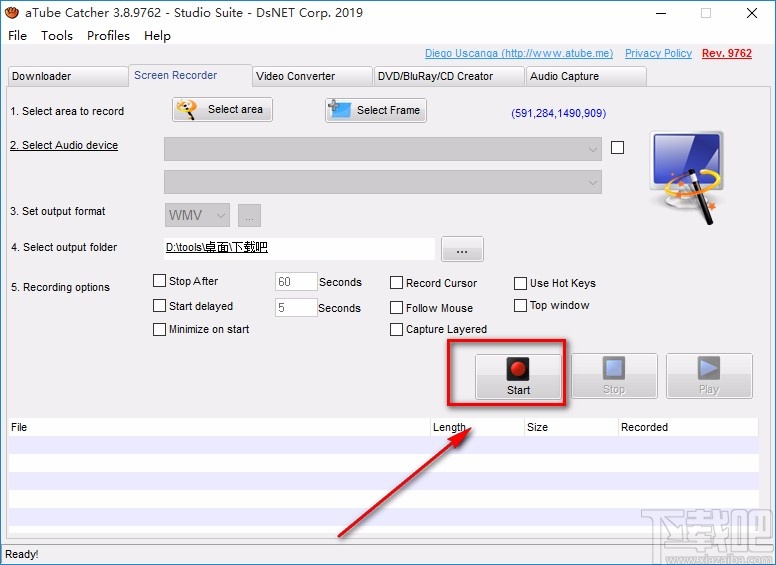Click the Select Audio device label link
The height and width of the screenshot is (565, 776).
click(64, 145)
